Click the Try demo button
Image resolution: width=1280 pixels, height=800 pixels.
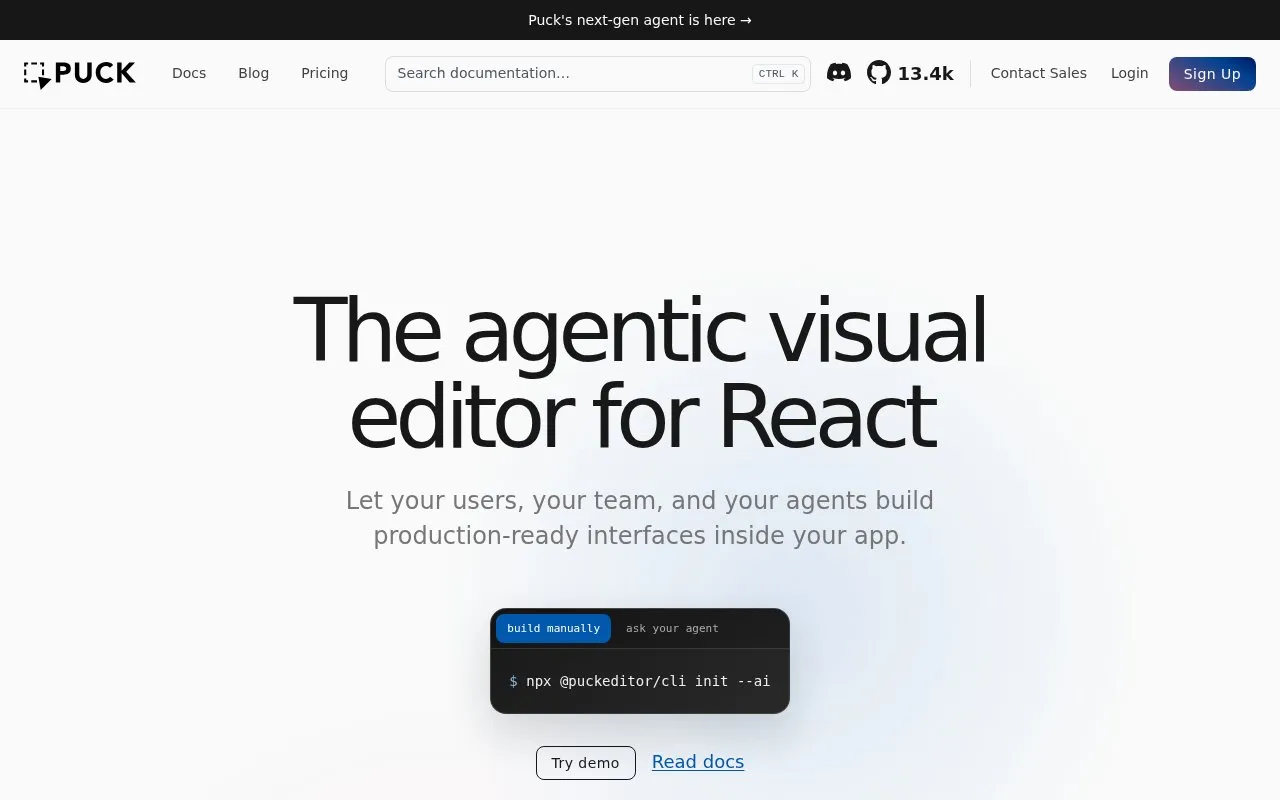(x=586, y=763)
